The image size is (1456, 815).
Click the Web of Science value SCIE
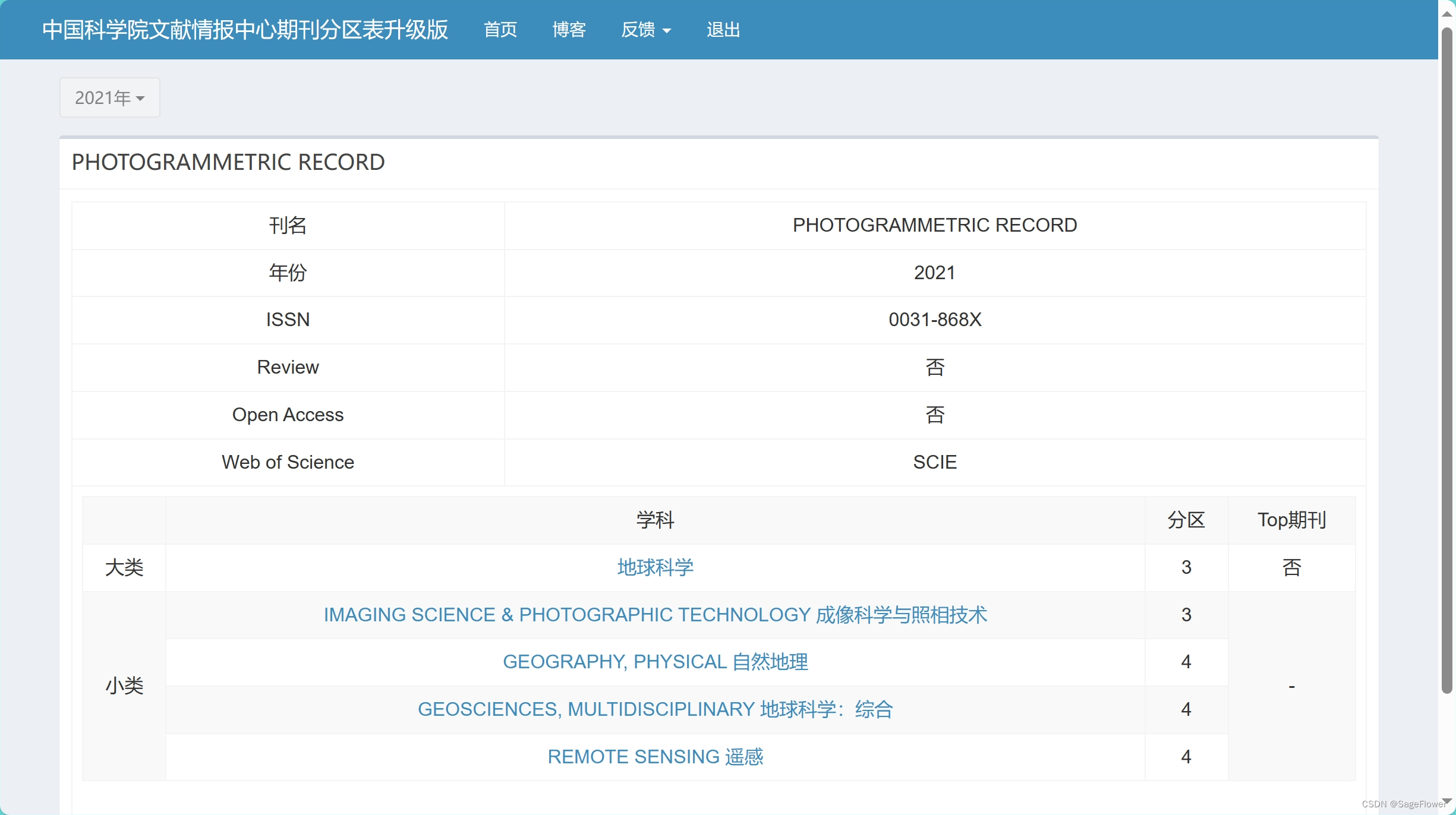click(935, 462)
